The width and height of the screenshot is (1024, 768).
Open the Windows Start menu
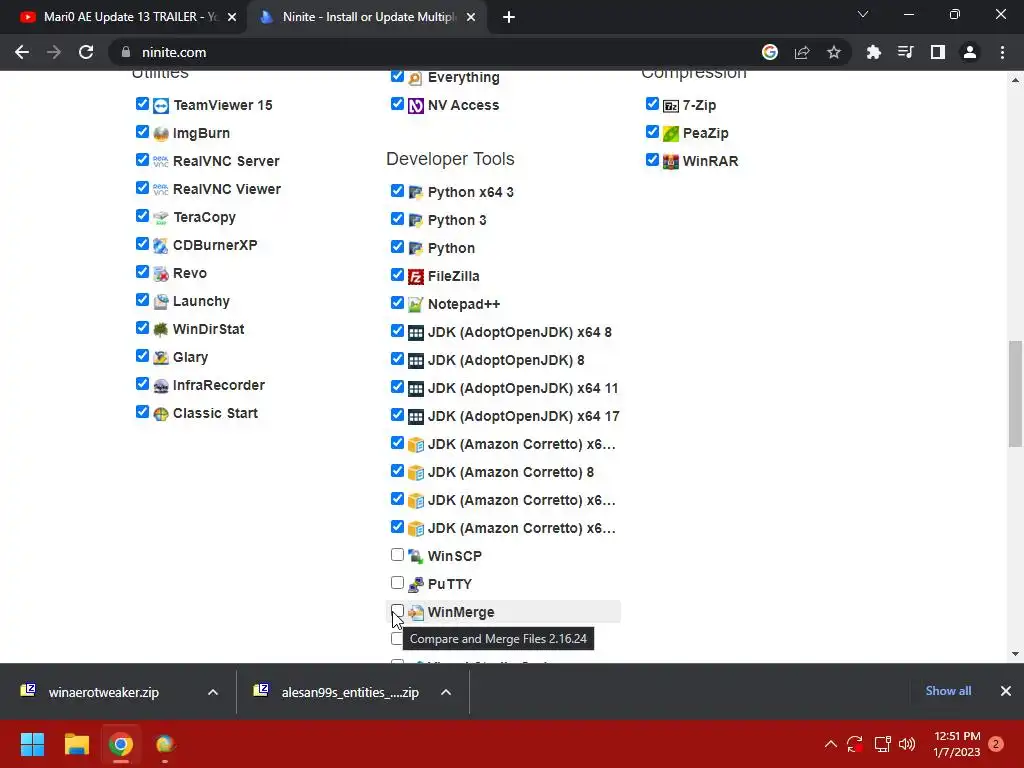coord(32,744)
